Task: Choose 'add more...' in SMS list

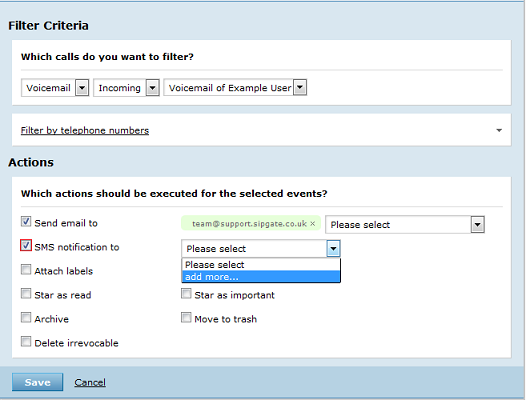Action: coord(261,277)
